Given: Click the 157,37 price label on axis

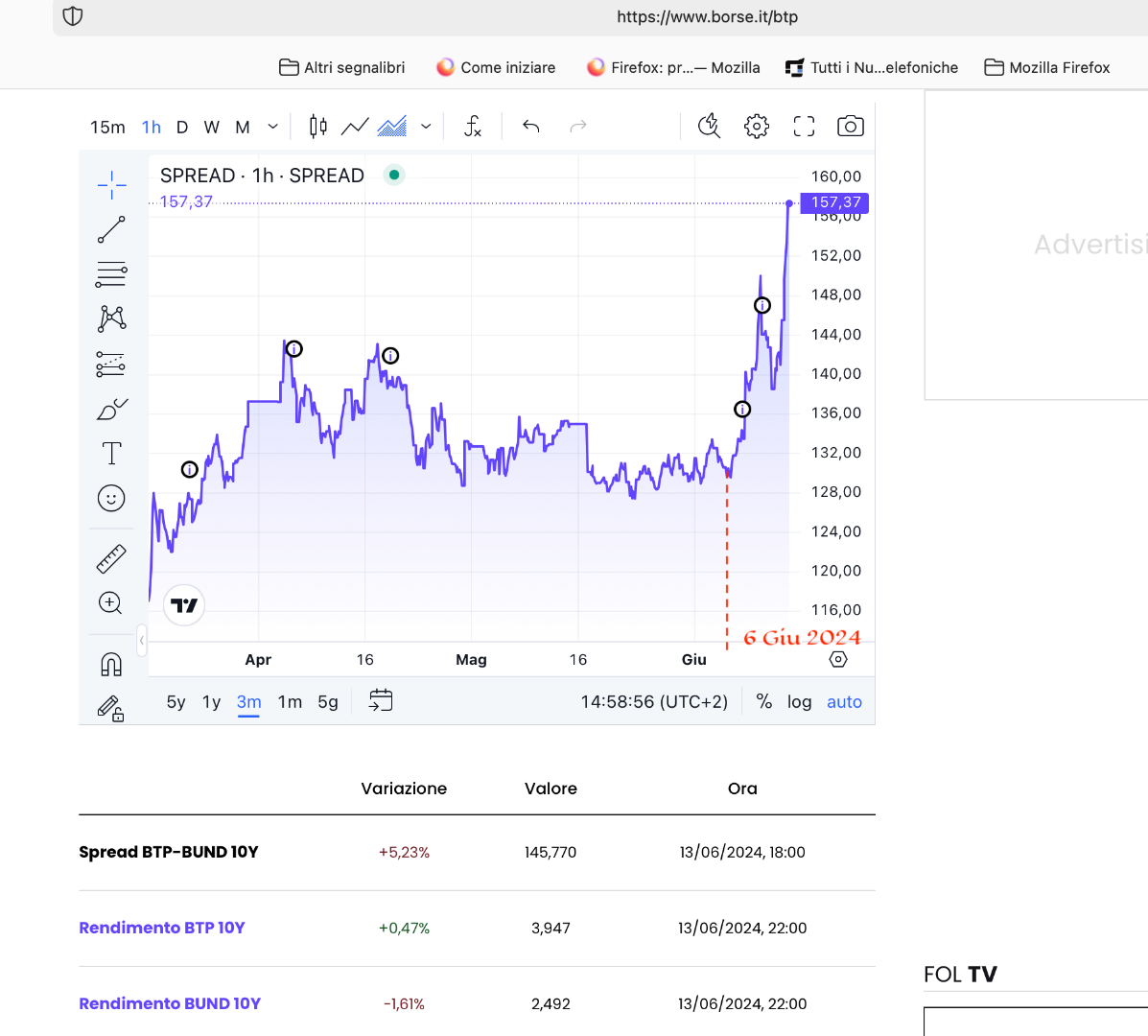Looking at the screenshot, I should [835, 202].
